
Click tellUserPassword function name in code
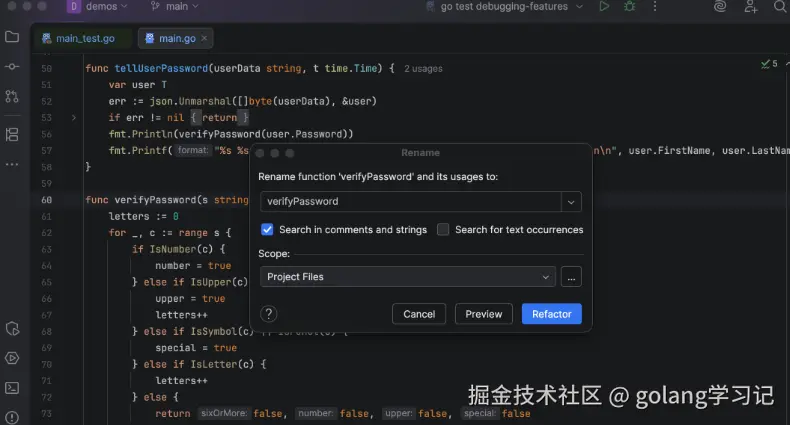point(161,68)
